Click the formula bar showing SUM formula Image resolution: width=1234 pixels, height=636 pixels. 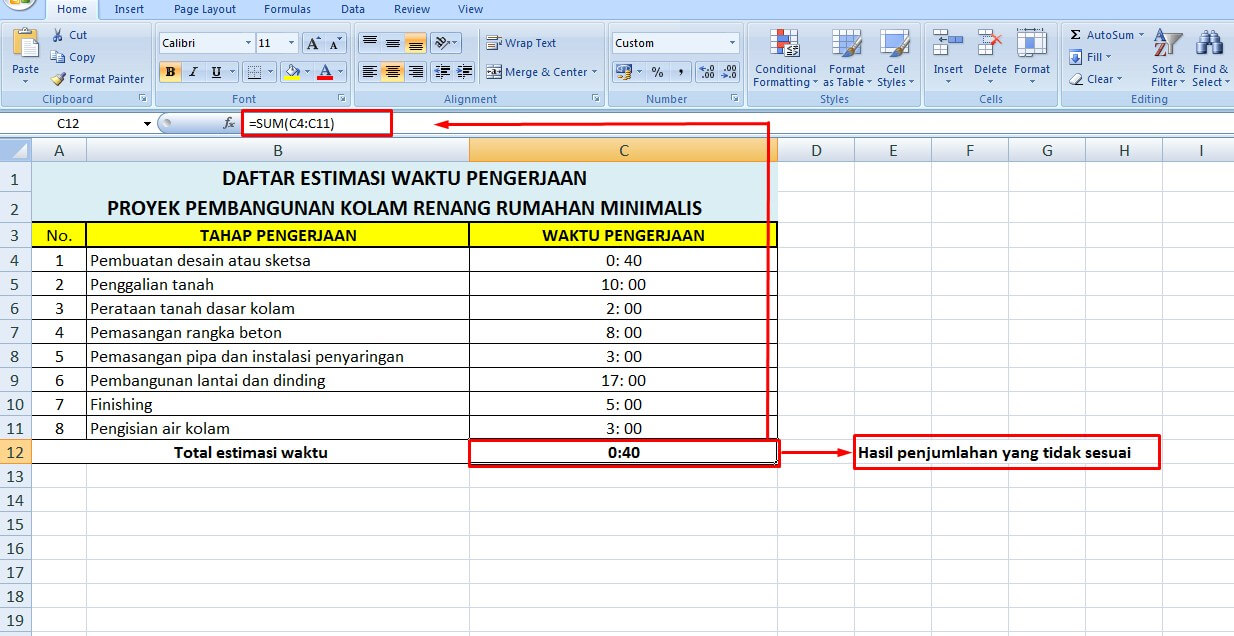pyautogui.click(x=316, y=122)
